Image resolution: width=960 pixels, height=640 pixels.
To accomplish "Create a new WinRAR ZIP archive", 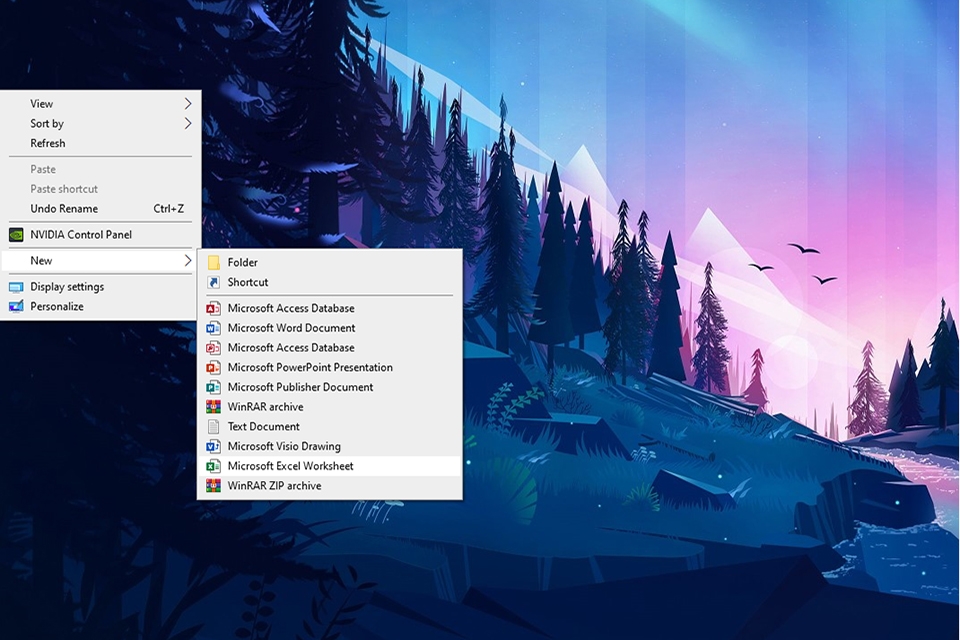I will pyautogui.click(x=274, y=486).
